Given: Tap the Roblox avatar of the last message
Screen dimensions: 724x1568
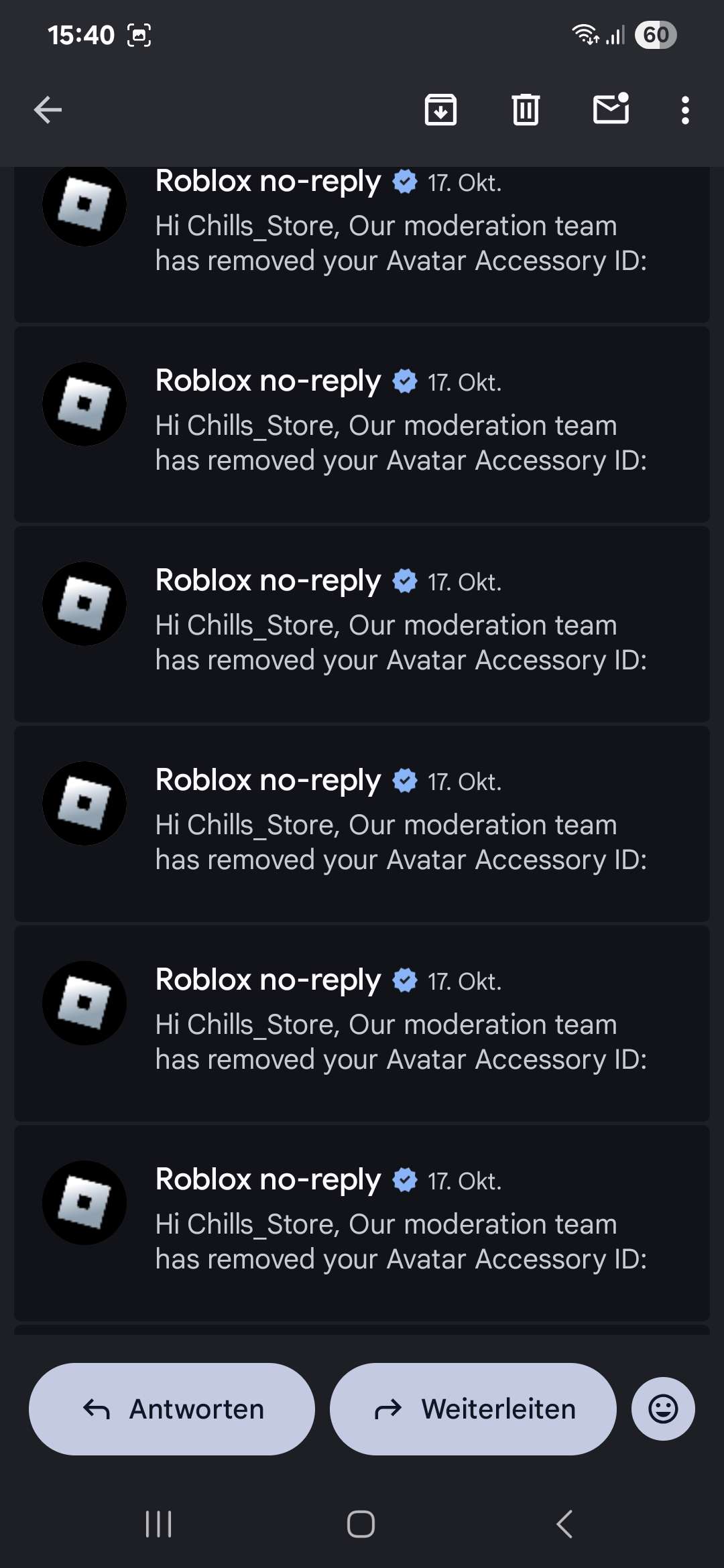Looking at the screenshot, I should click(x=84, y=1203).
